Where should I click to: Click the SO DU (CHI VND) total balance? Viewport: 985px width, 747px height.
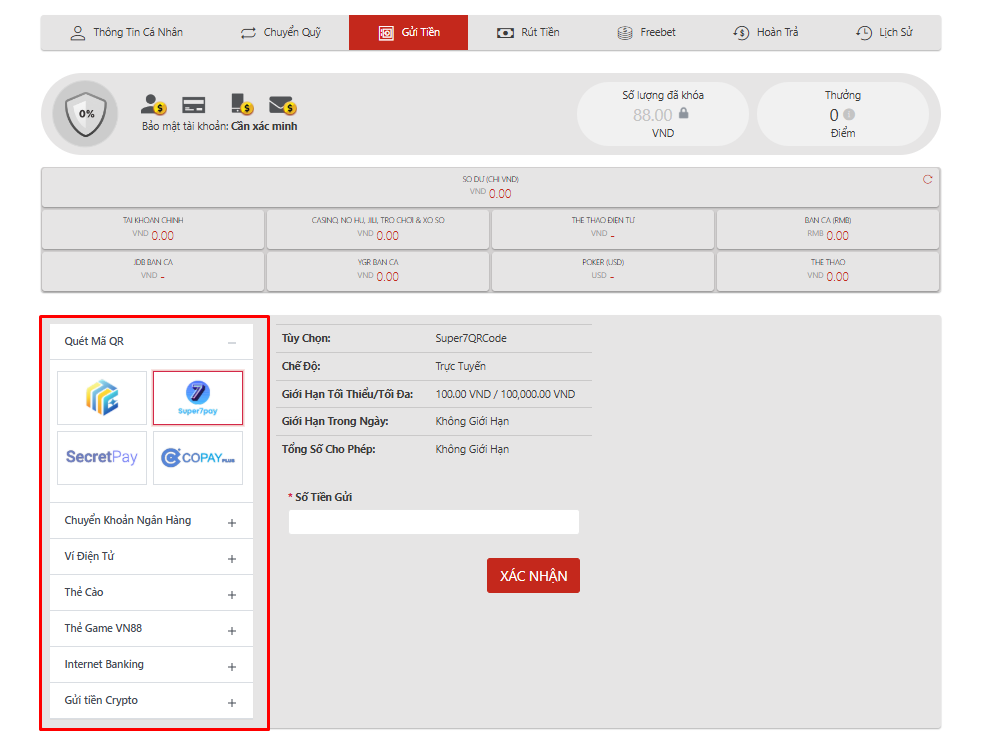coord(491,187)
